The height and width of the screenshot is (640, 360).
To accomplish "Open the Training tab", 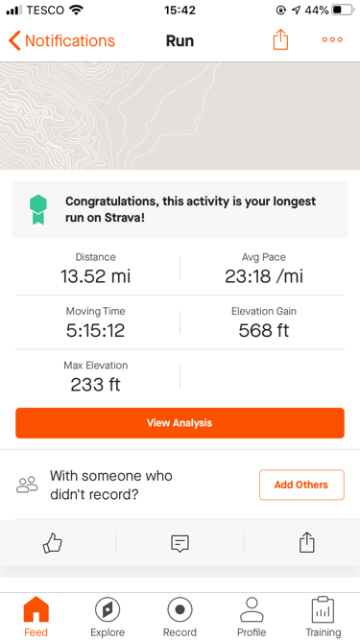I will (x=323, y=617).
